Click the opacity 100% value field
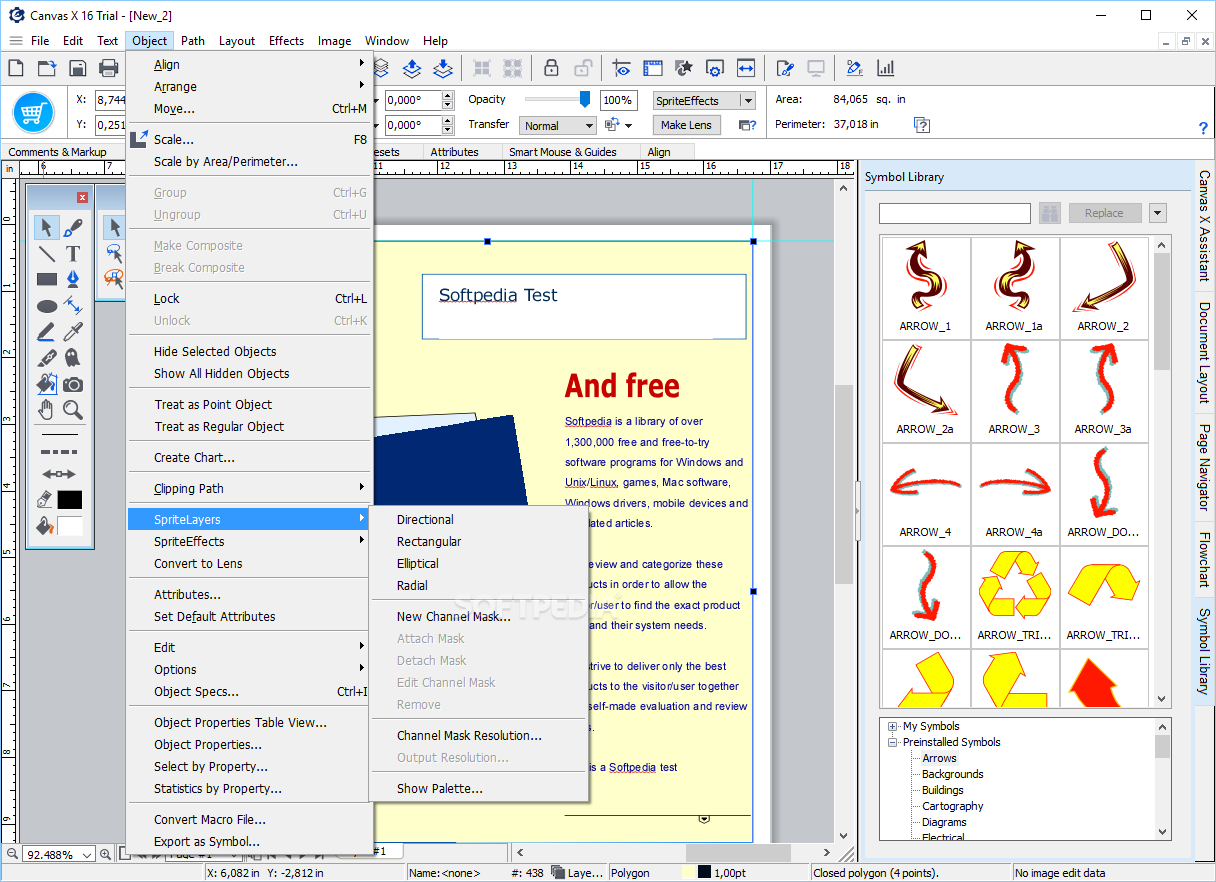Image resolution: width=1216 pixels, height=882 pixels. coord(618,100)
